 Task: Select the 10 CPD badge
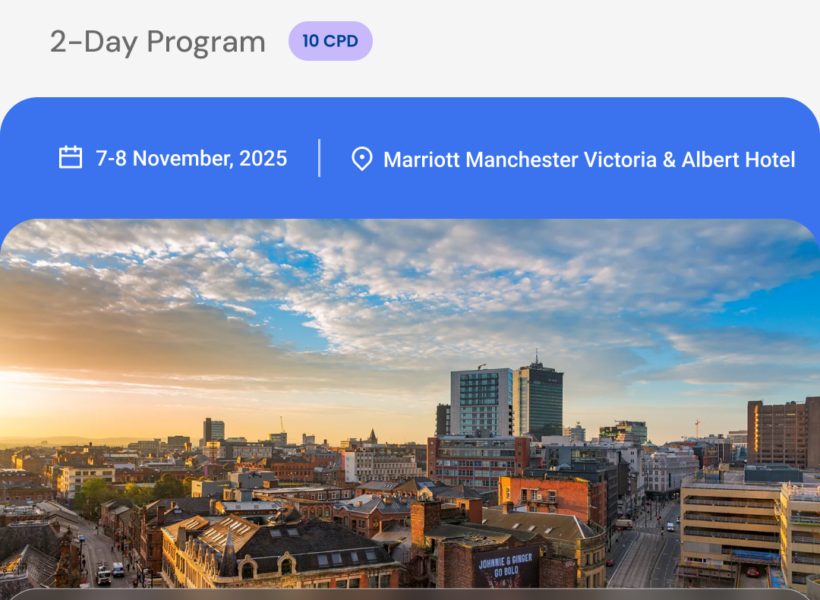[330, 41]
